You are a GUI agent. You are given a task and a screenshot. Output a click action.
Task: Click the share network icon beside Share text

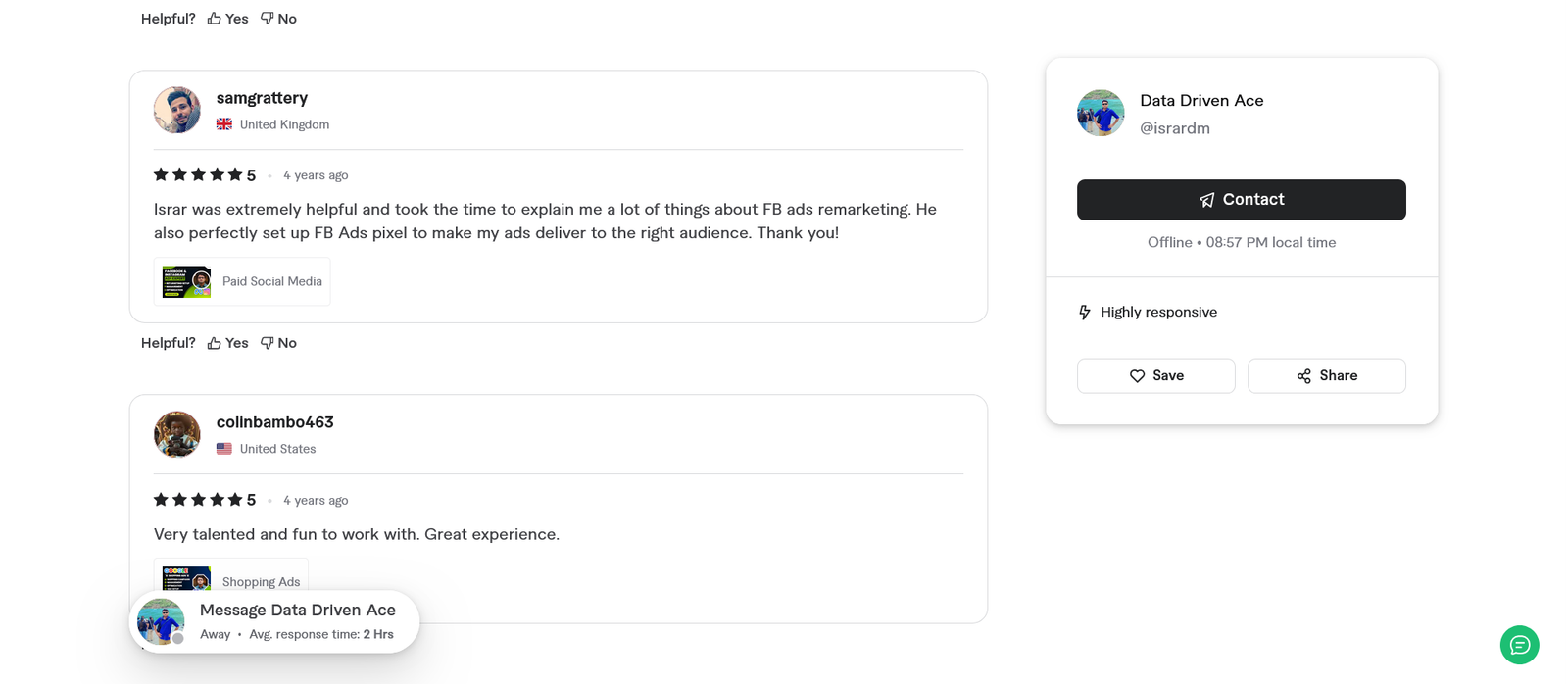[1303, 375]
